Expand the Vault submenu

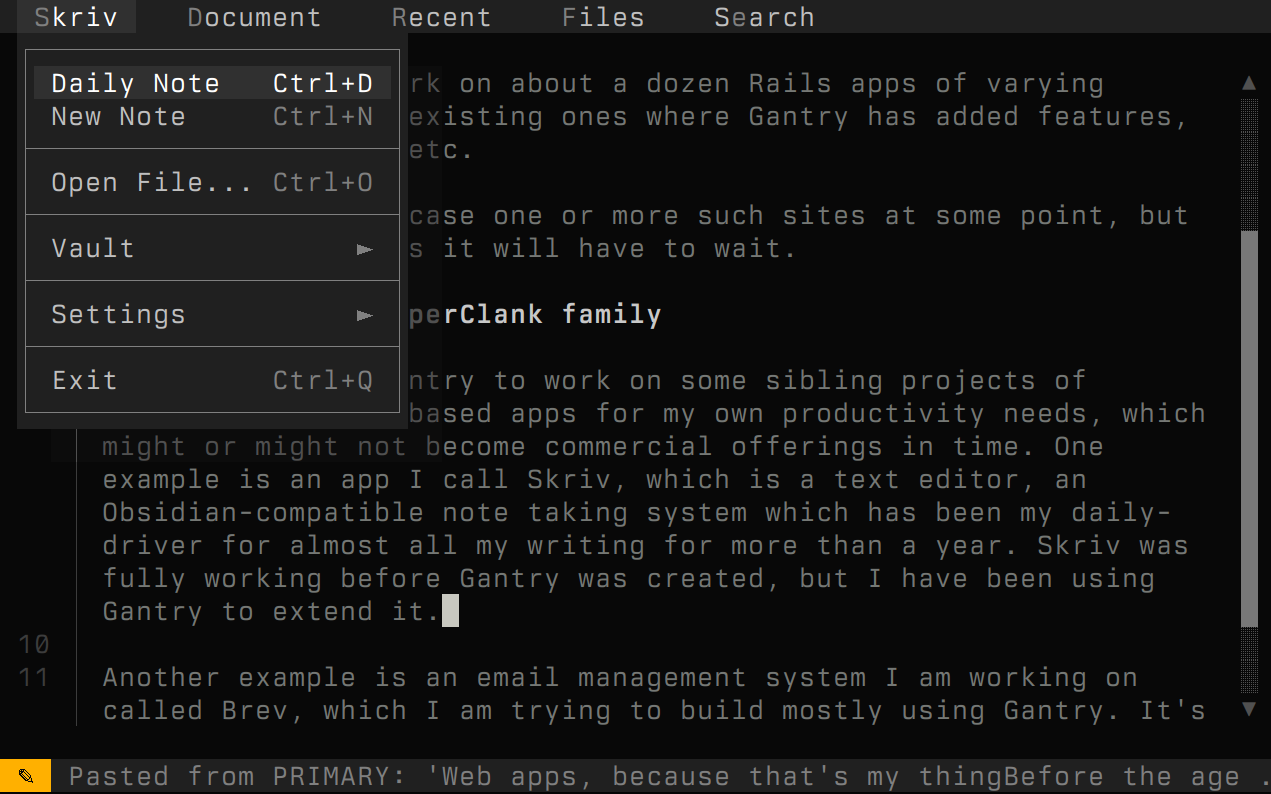click(212, 248)
